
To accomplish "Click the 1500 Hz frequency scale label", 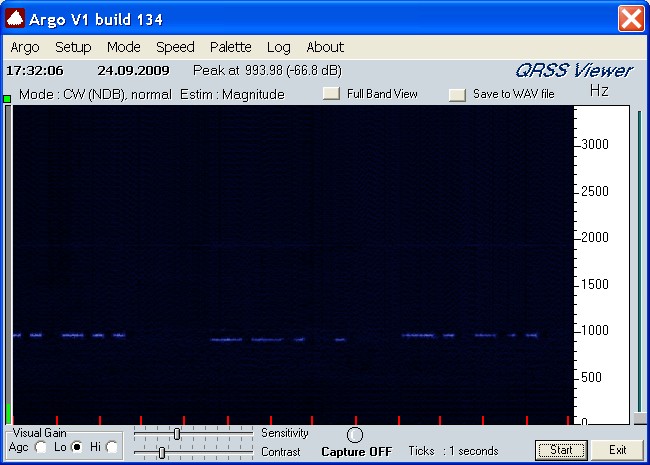I will (x=595, y=284).
